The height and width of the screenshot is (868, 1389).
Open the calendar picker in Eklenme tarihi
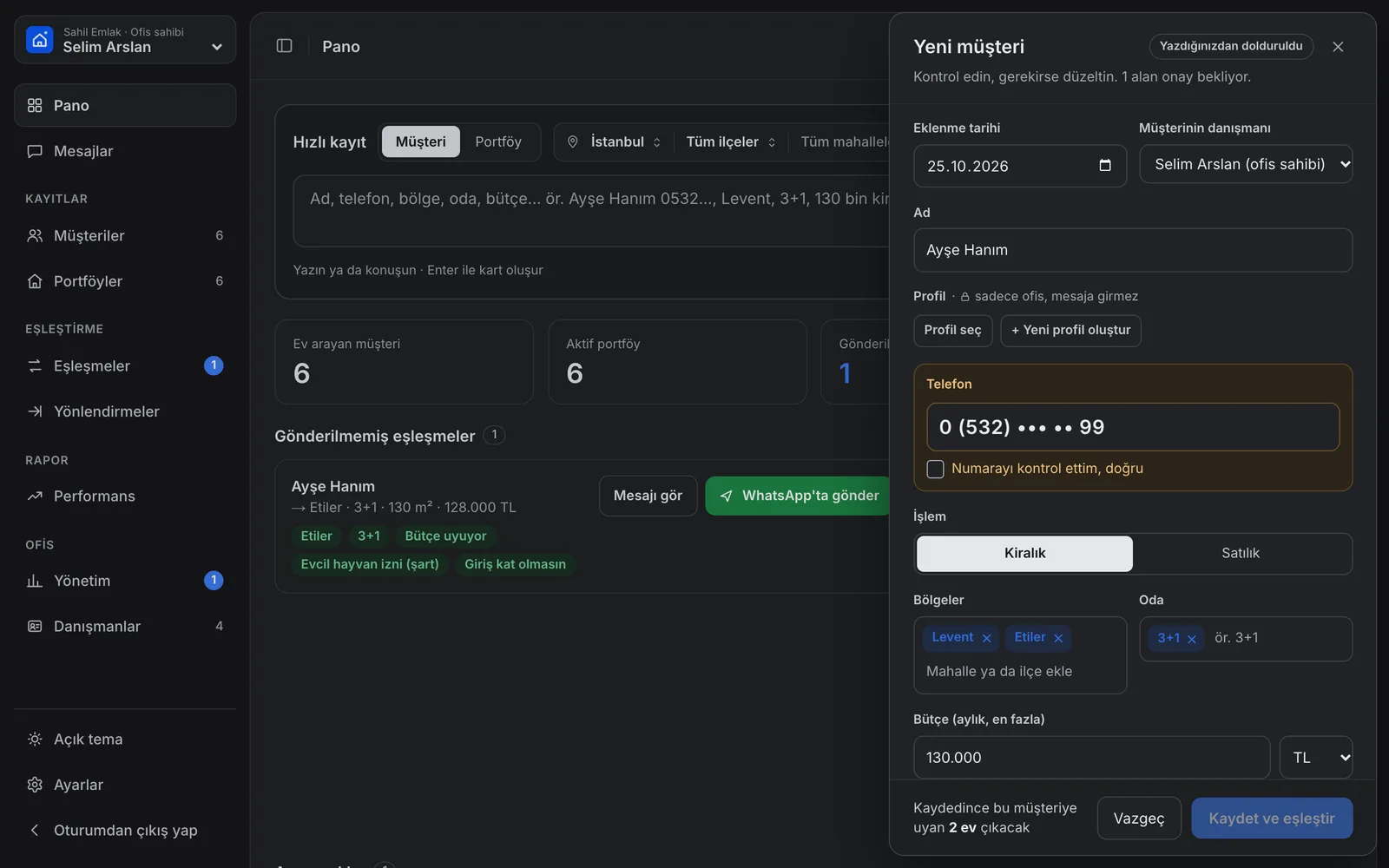click(x=1105, y=165)
